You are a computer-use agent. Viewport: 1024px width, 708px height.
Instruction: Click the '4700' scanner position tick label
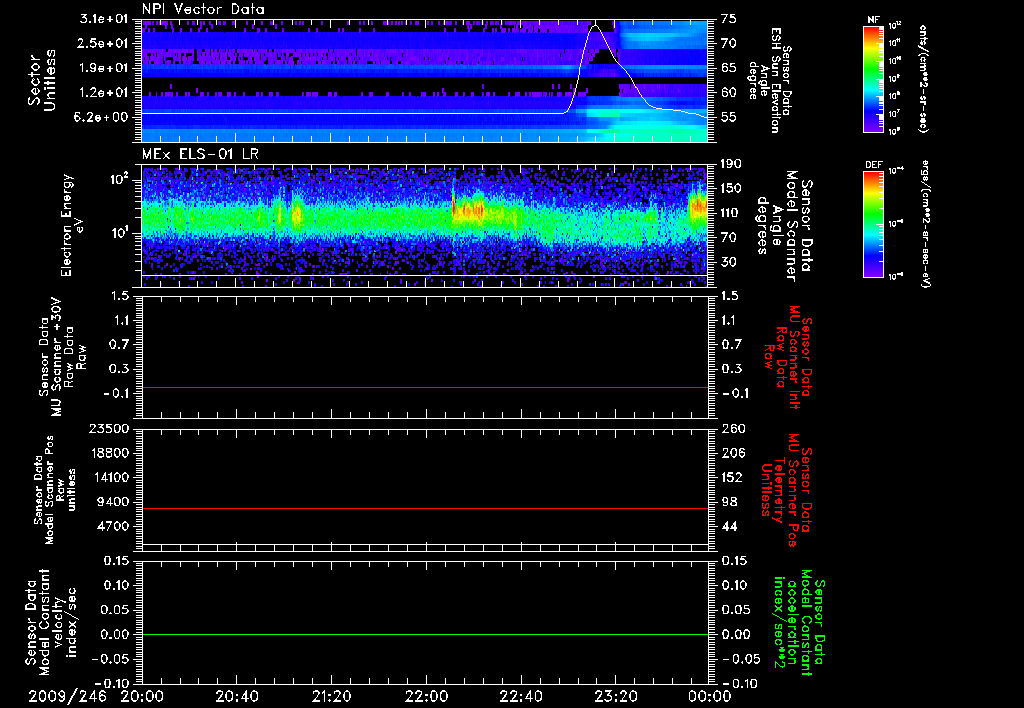tap(113, 526)
